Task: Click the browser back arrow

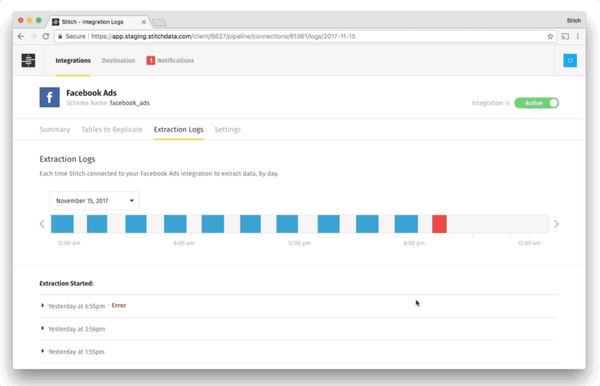Action: [21, 36]
